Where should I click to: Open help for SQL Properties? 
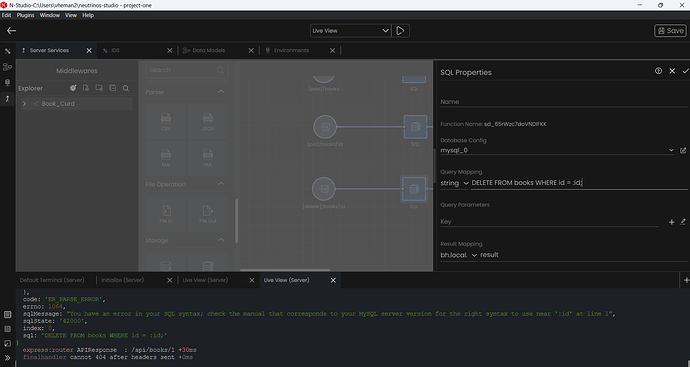[658, 71]
